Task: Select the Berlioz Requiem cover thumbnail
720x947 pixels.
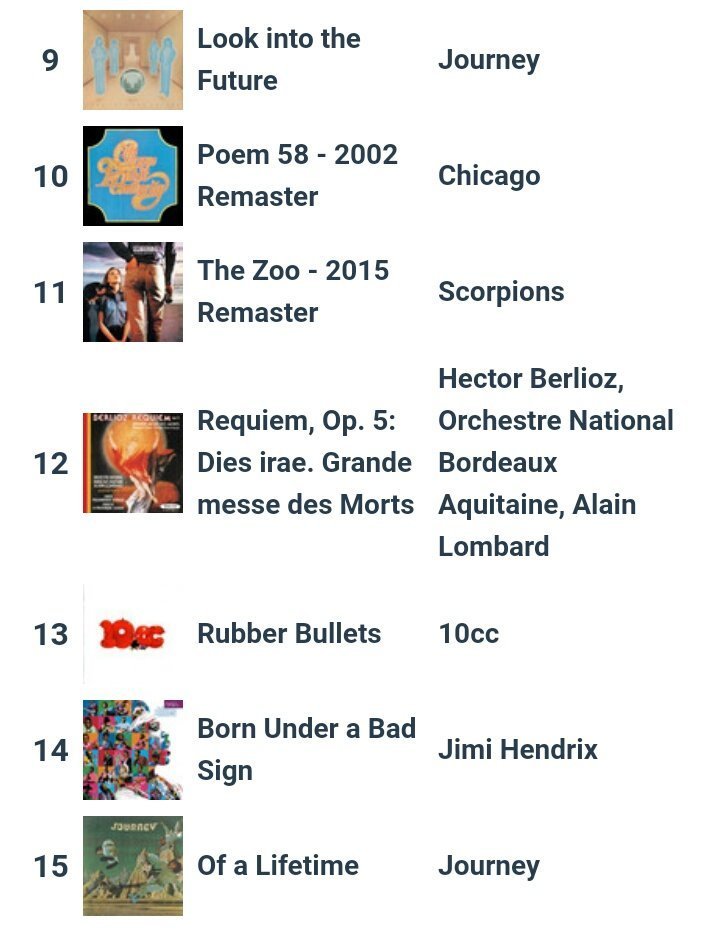Action: coord(133,463)
